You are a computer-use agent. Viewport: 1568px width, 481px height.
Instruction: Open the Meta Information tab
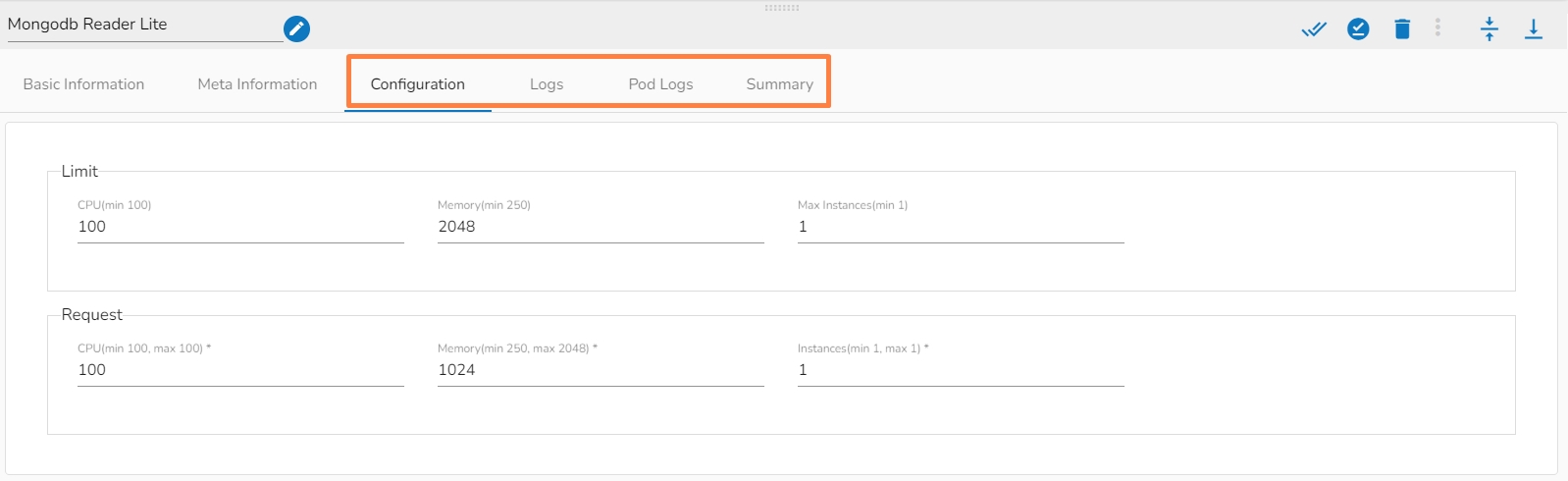tap(257, 84)
